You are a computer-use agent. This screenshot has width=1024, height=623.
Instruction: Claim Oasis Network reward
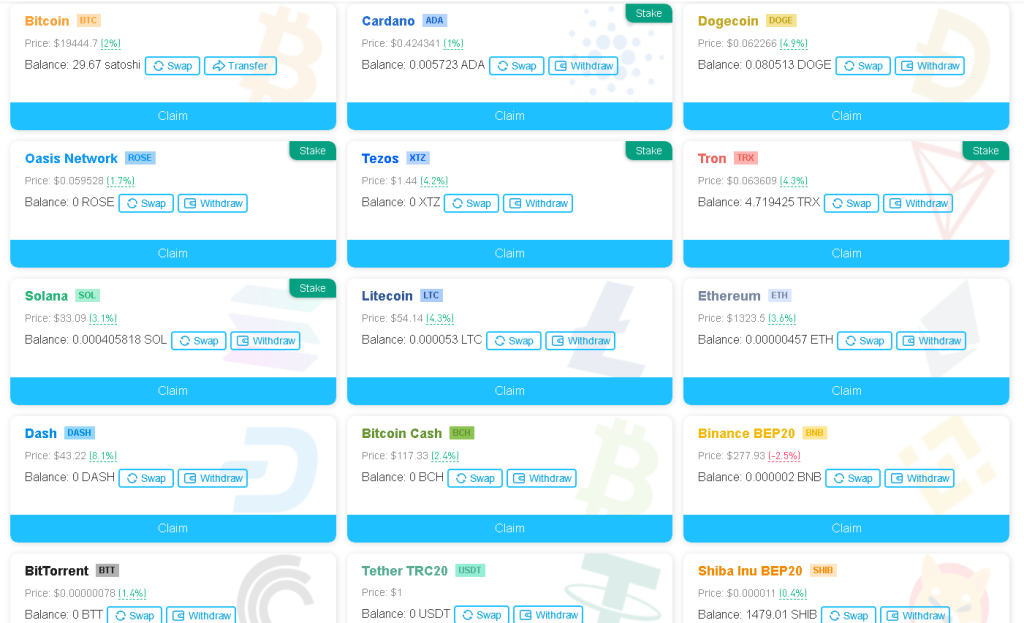[x=173, y=253]
